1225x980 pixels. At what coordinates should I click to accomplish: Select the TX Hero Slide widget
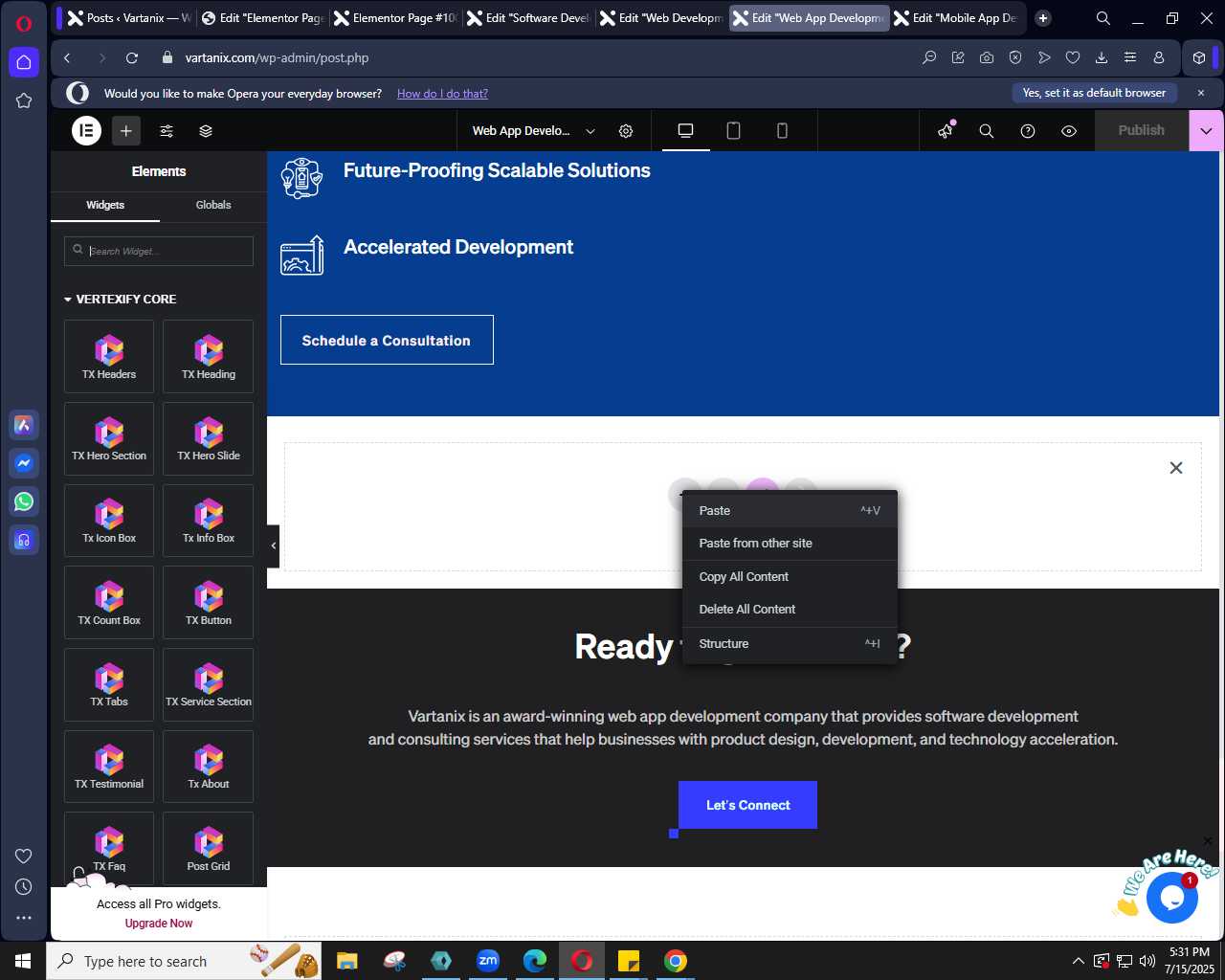pos(209,438)
